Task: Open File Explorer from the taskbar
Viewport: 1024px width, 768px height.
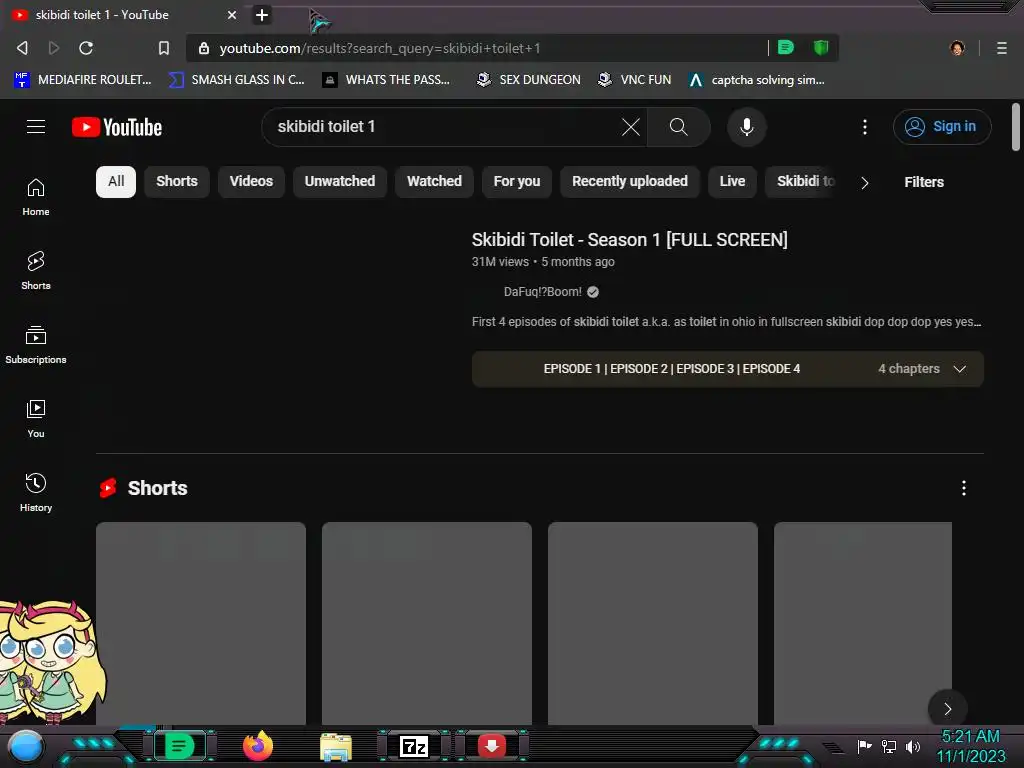Action: pos(336,746)
